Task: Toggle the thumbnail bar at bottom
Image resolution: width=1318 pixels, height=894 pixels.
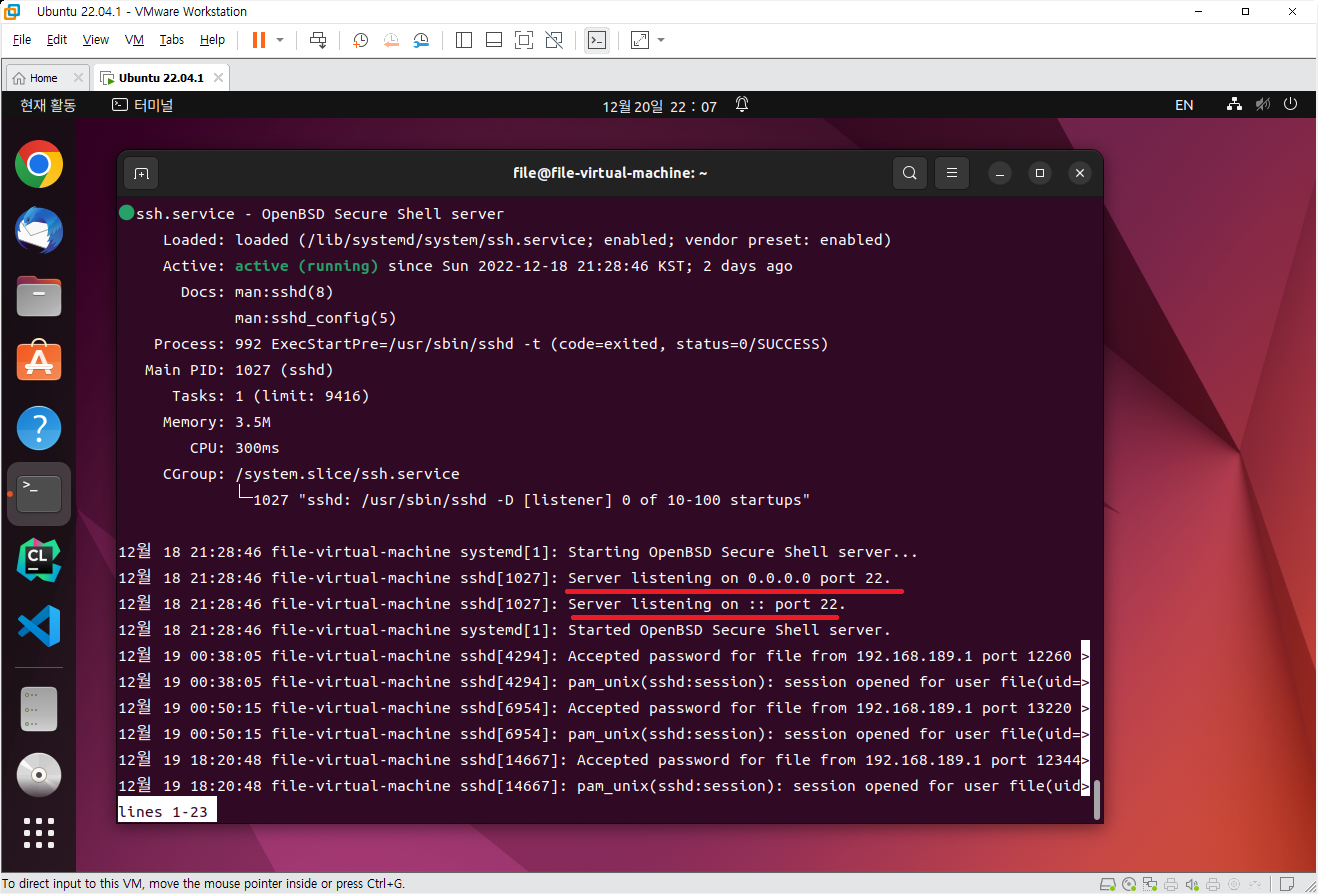Action: pos(493,40)
